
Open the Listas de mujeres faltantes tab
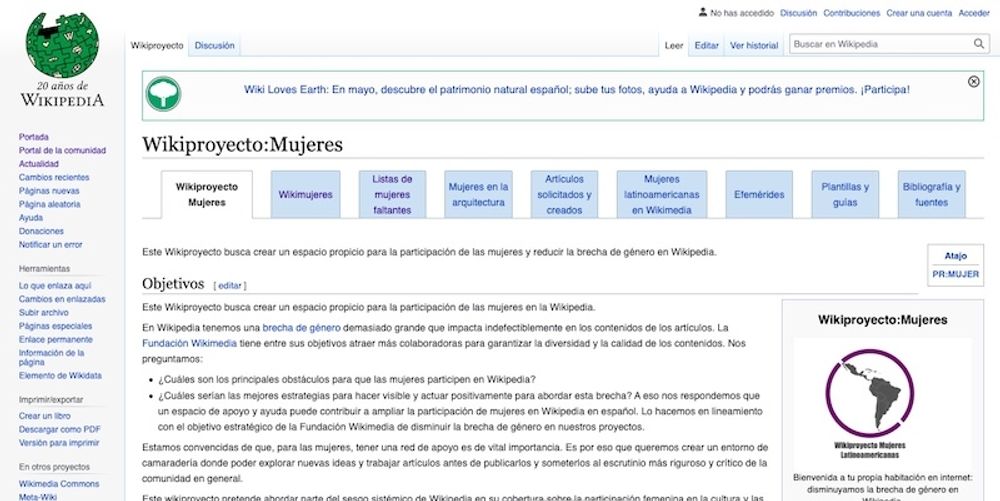pyautogui.click(x=392, y=194)
